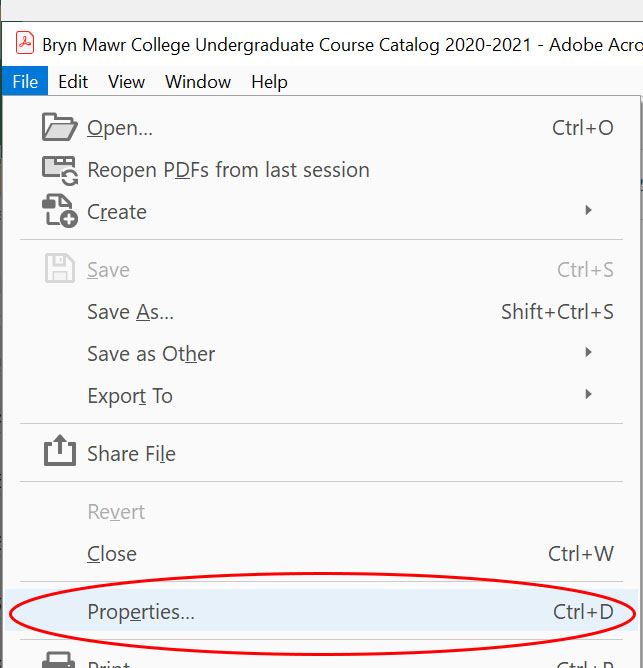Click the printer icon at menu bottom

59,660
